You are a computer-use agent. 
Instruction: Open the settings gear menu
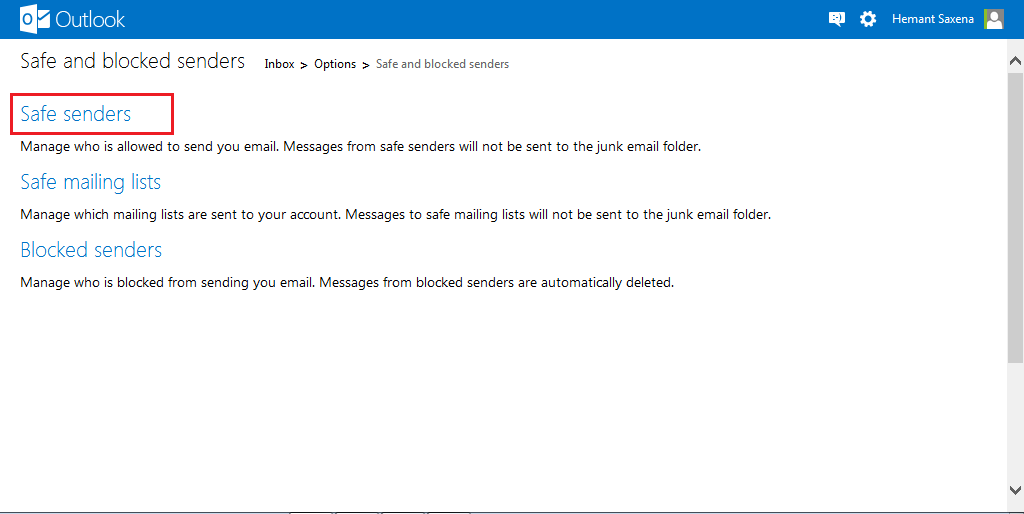[x=868, y=19]
